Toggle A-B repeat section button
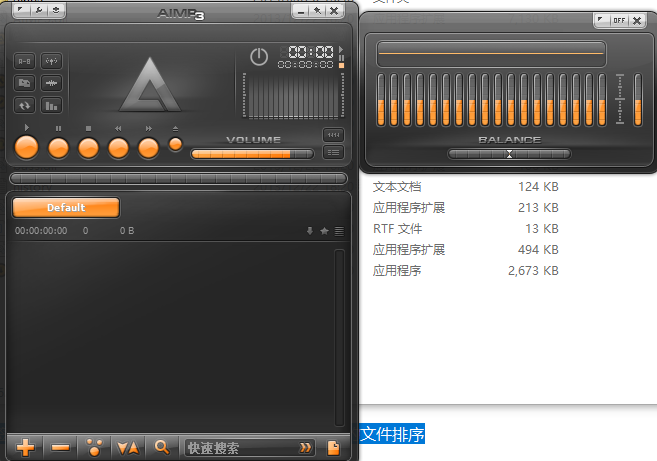The height and width of the screenshot is (461, 657). tap(24, 61)
